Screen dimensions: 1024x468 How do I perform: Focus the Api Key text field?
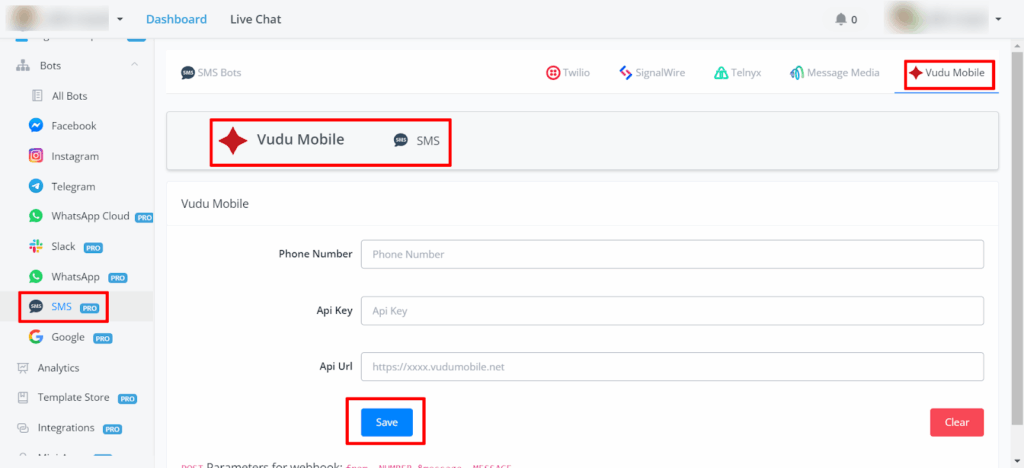[x=672, y=311]
